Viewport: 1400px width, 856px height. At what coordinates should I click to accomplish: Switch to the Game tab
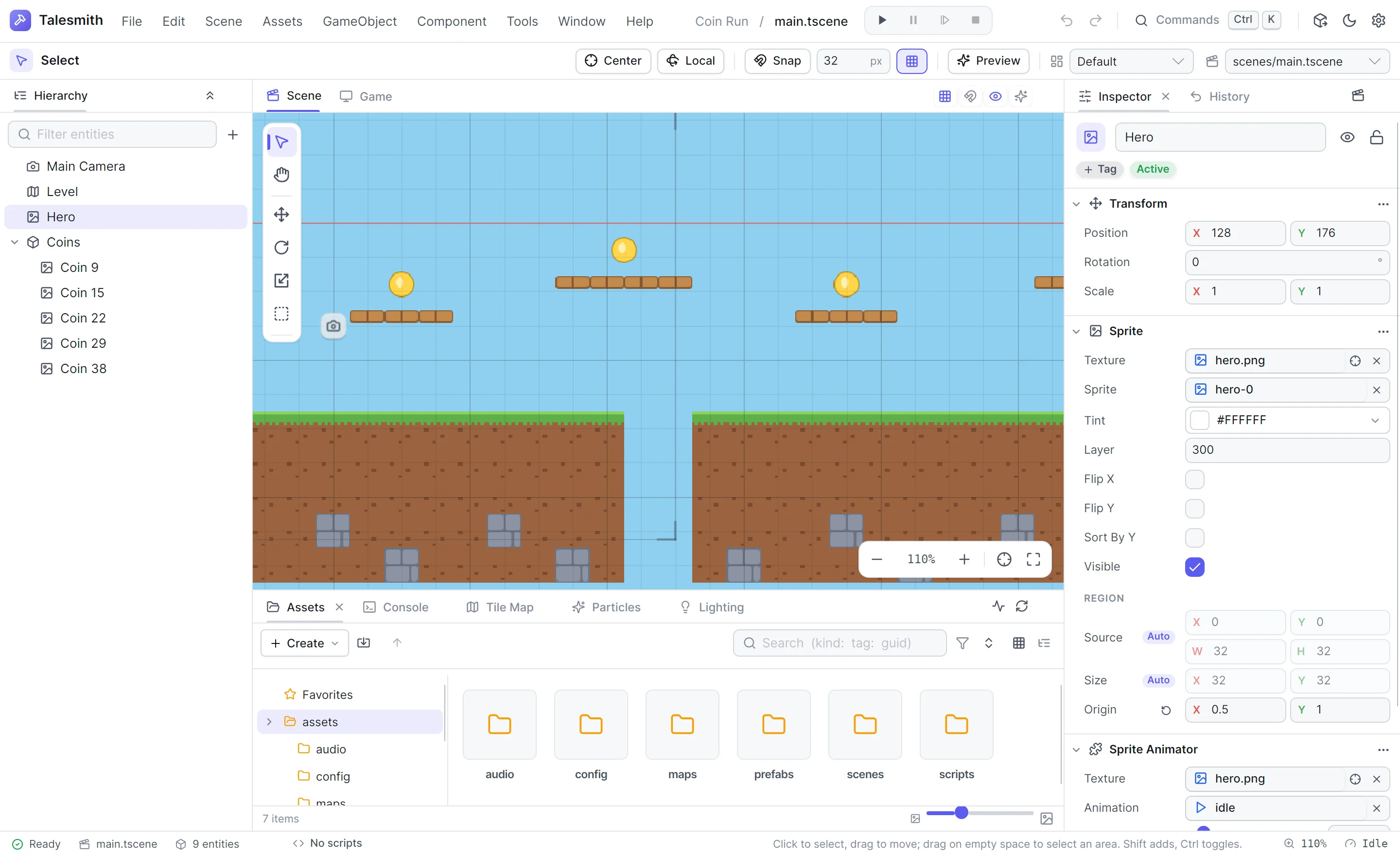366,96
